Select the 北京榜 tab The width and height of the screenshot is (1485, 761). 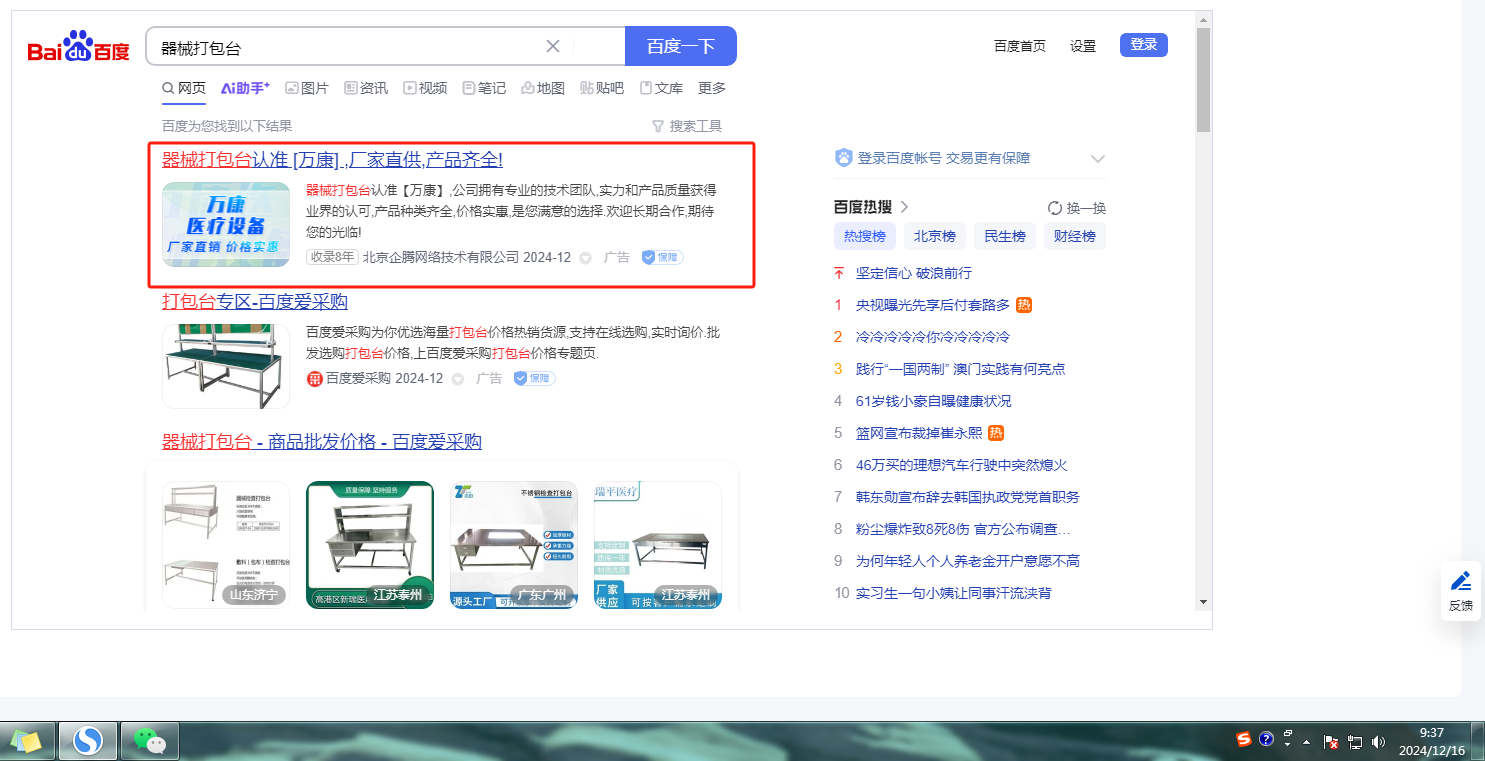coord(935,236)
